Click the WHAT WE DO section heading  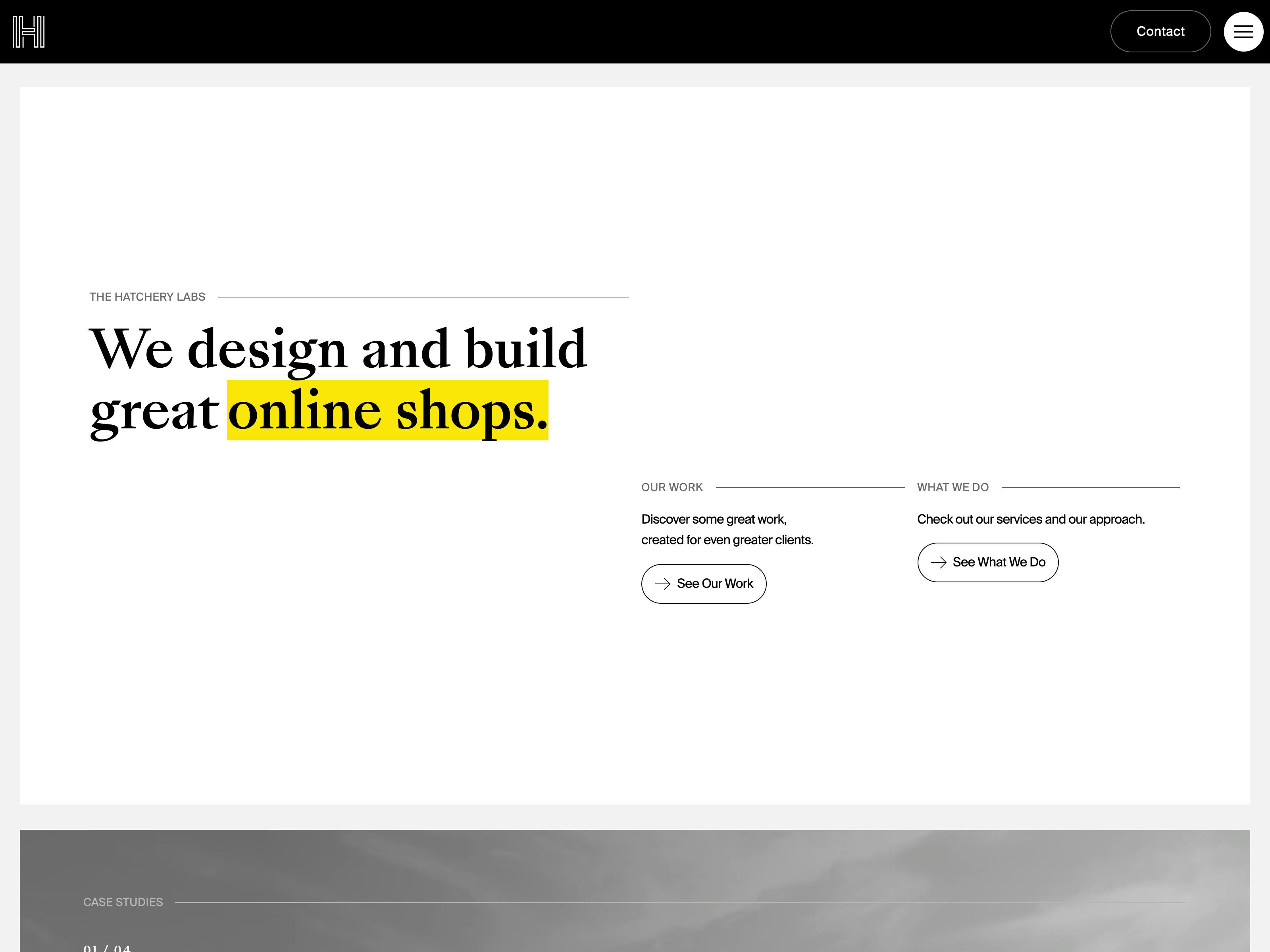pyautogui.click(x=952, y=487)
